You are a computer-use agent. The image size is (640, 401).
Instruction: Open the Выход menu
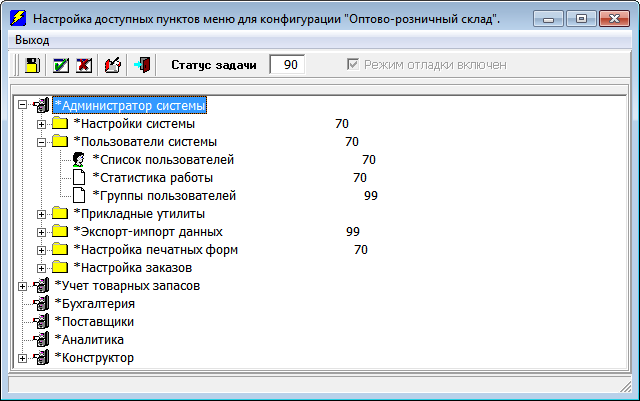[x=32, y=39]
